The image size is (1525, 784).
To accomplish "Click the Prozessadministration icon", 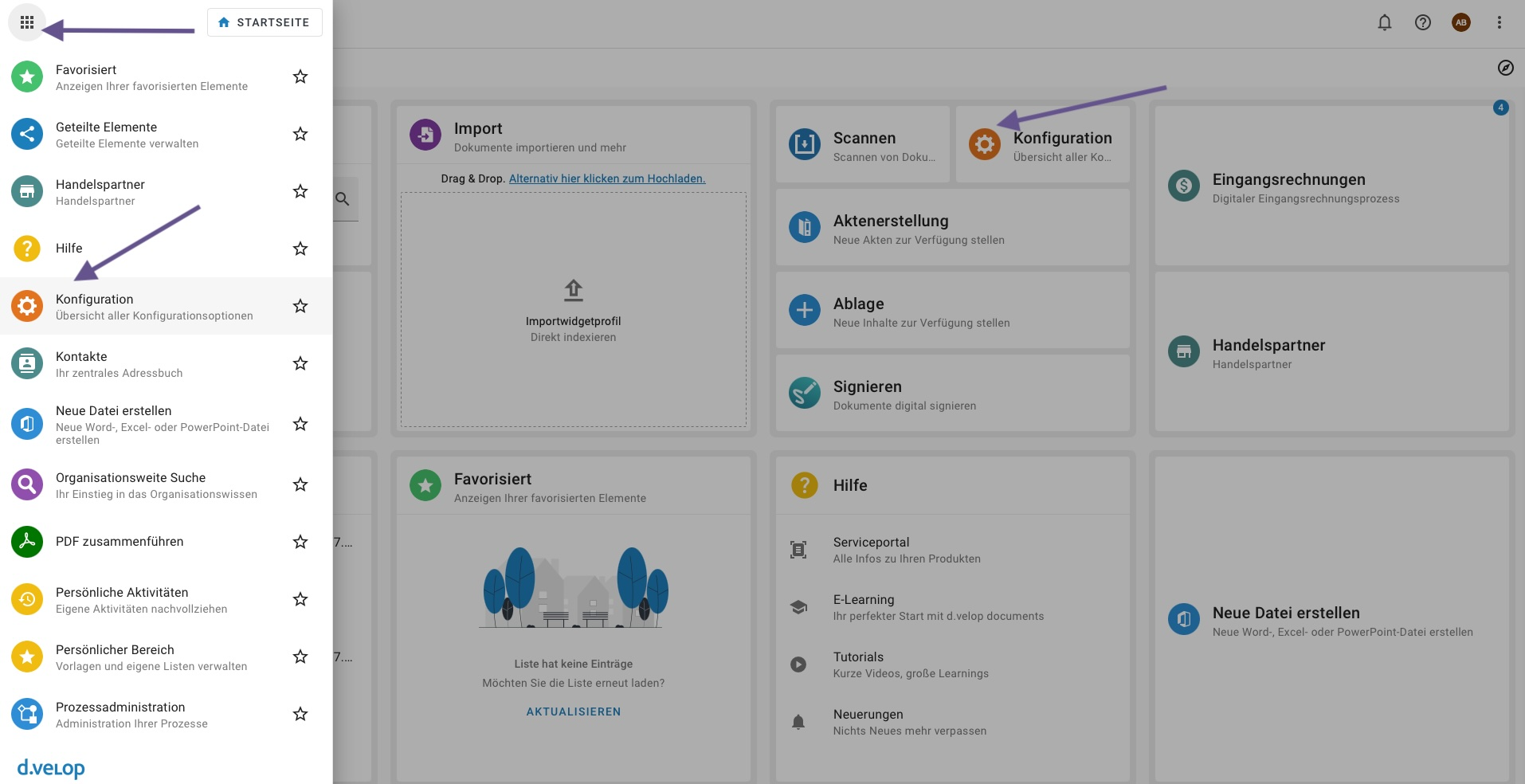I will [27, 714].
